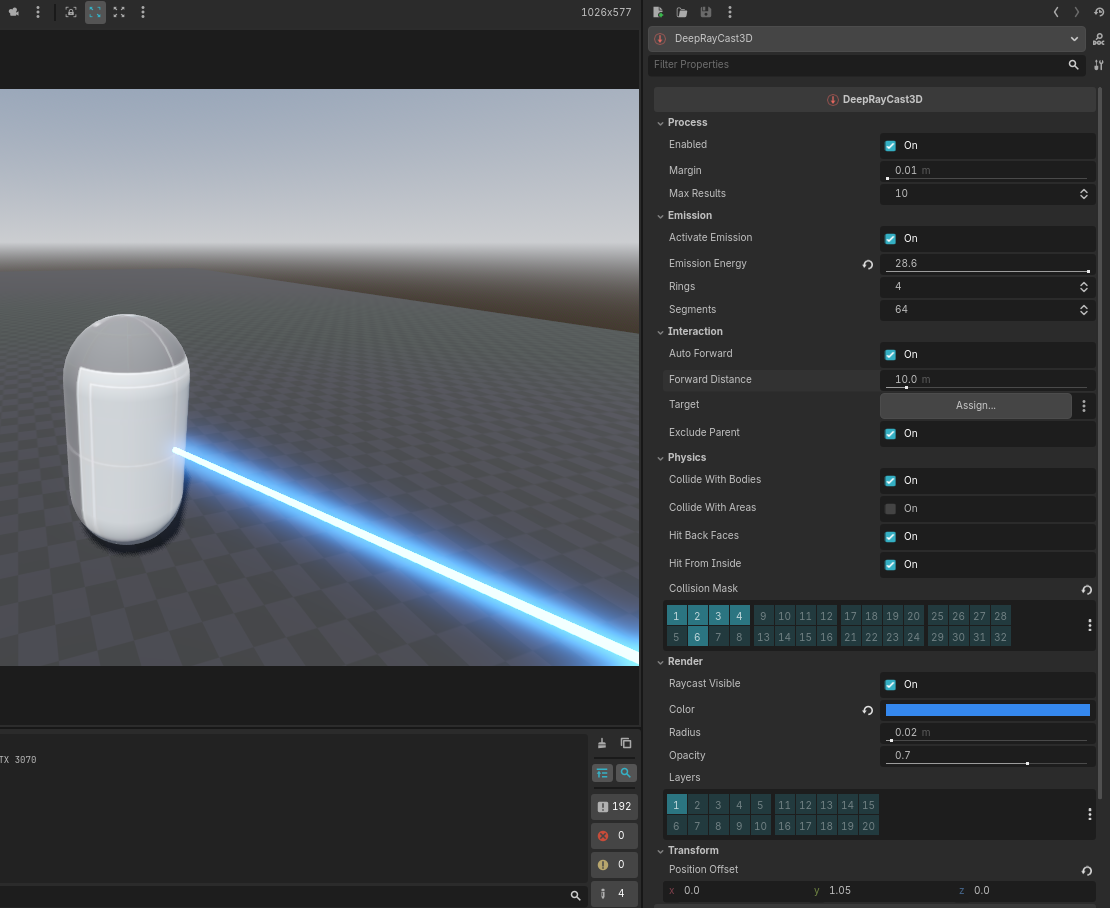Screen dimensions: 1110x908
Task: Collapse the Physics section
Action: (661, 457)
